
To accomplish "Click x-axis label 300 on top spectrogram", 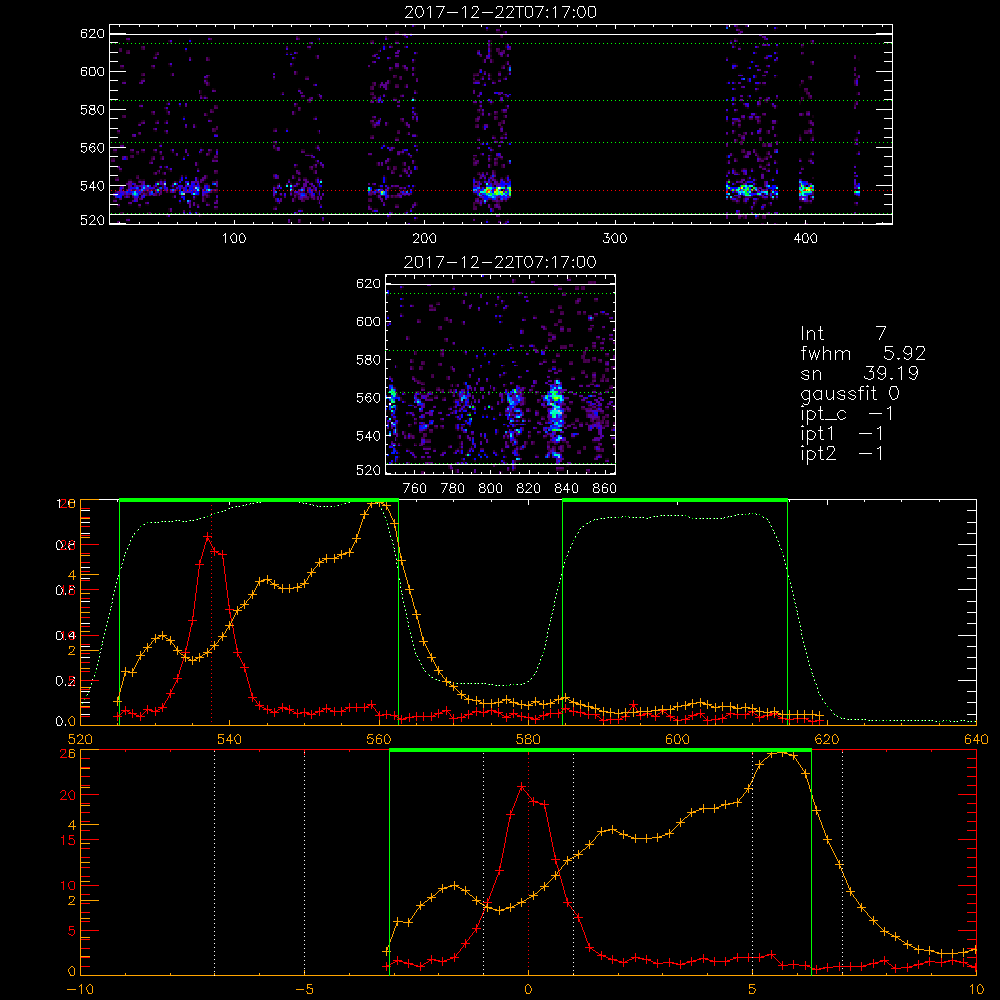I will point(615,239).
